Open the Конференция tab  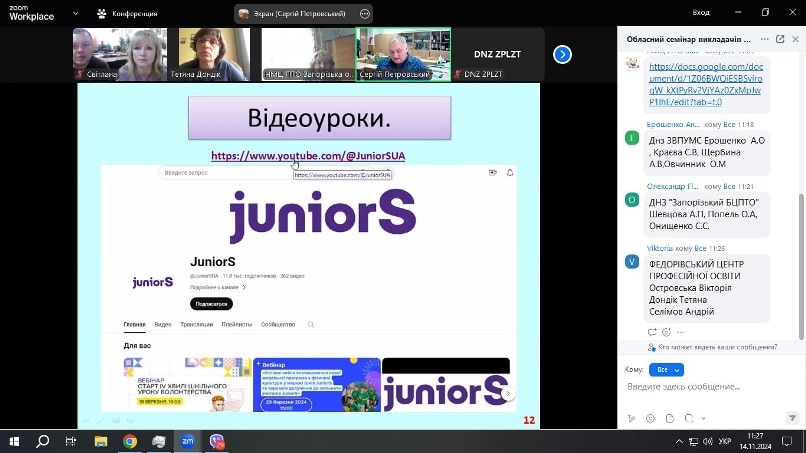(127, 14)
